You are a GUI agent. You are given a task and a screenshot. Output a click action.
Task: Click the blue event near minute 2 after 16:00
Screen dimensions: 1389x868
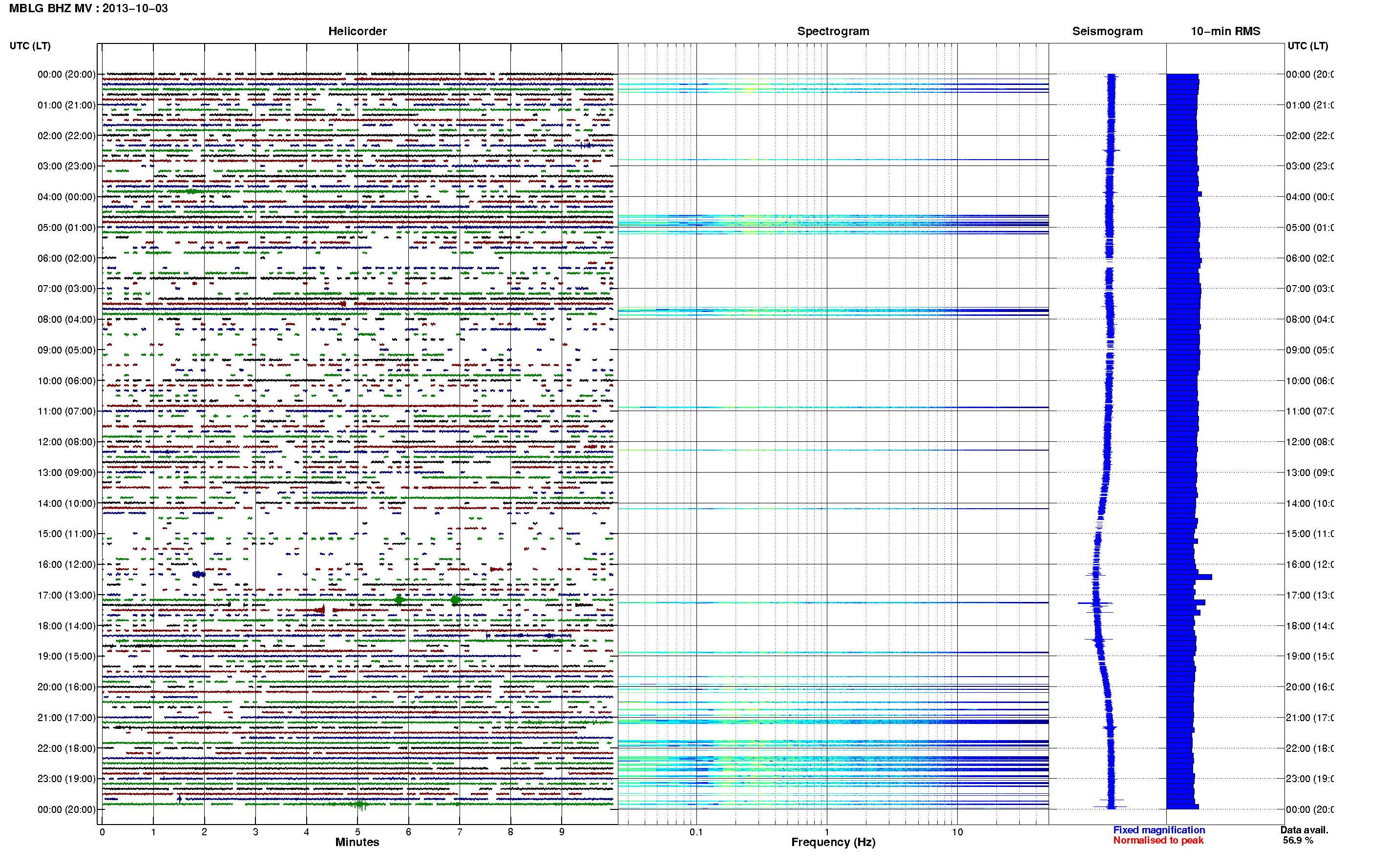[x=199, y=574]
